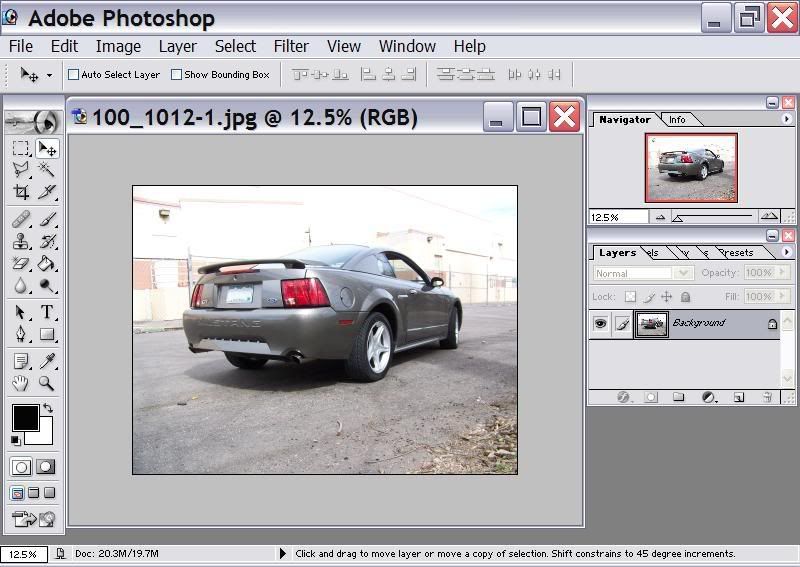The width and height of the screenshot is (800, 567).
Task: Hide the Background layer eye icon
Action: [601, 324]
